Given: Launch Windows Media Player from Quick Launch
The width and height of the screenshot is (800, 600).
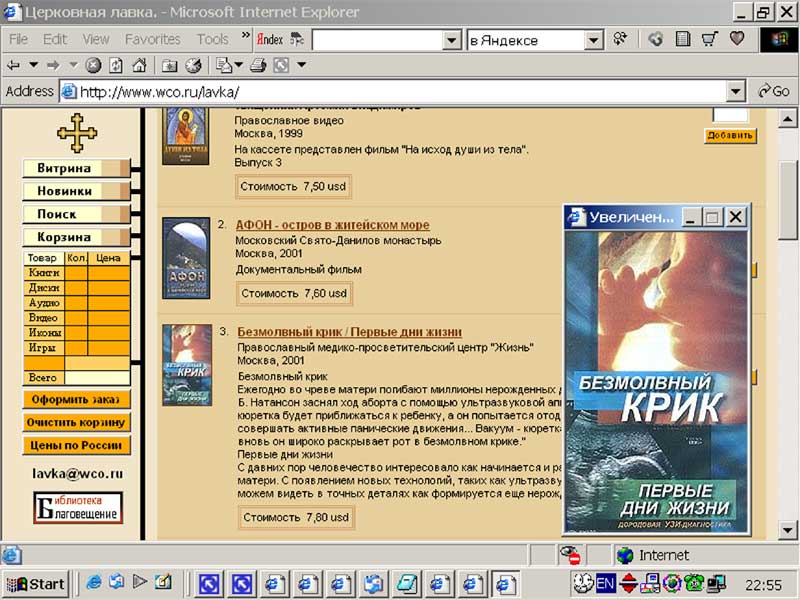Looking at the screenshot, I should 140,583.
